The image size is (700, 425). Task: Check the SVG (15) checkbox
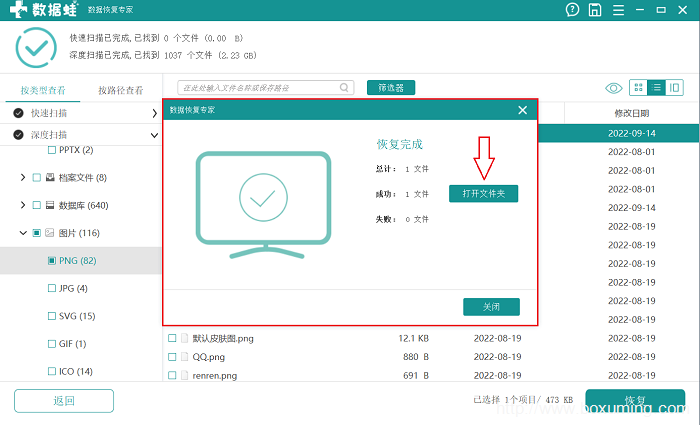(52, 316)
